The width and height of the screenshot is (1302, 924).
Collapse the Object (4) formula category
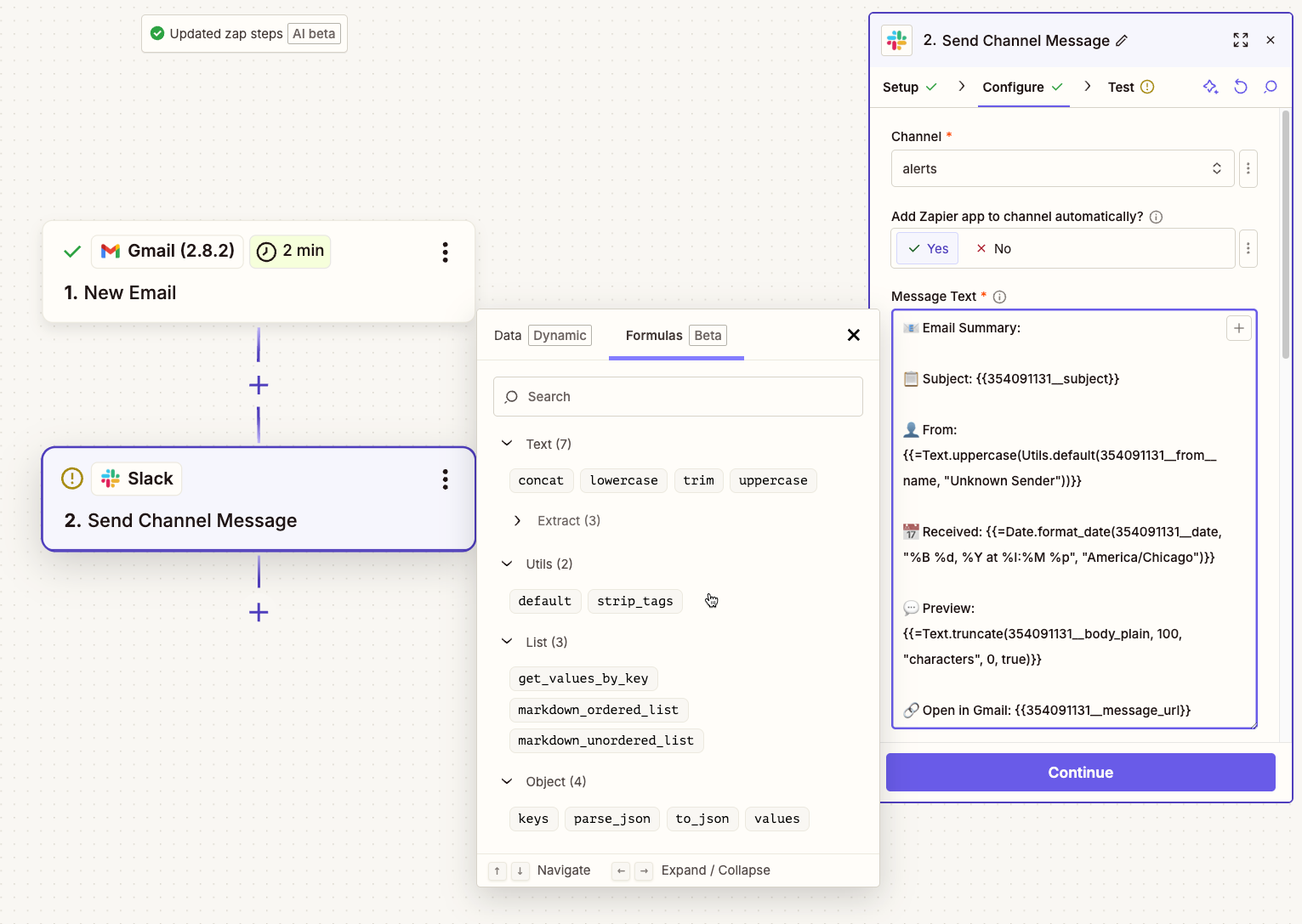pos(508,781)
